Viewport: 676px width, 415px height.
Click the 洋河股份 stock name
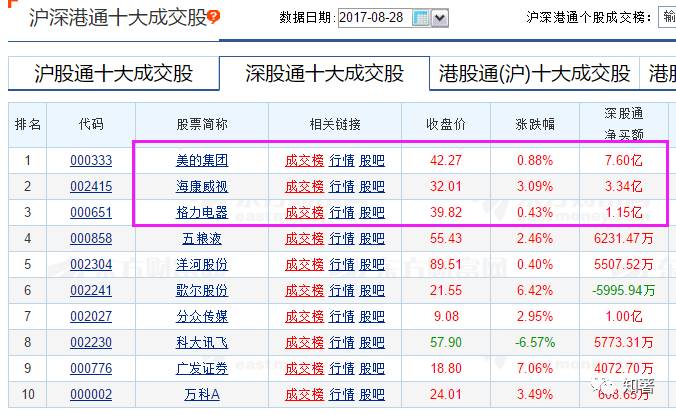202,264
